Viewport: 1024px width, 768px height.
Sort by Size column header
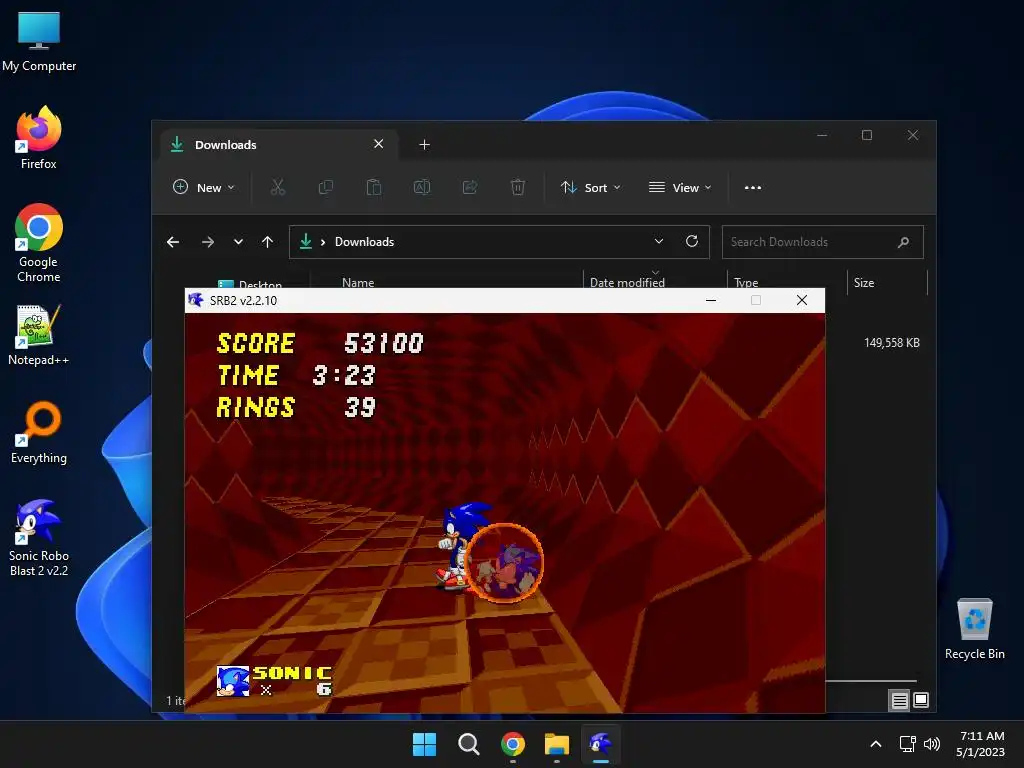pos(864,283)
